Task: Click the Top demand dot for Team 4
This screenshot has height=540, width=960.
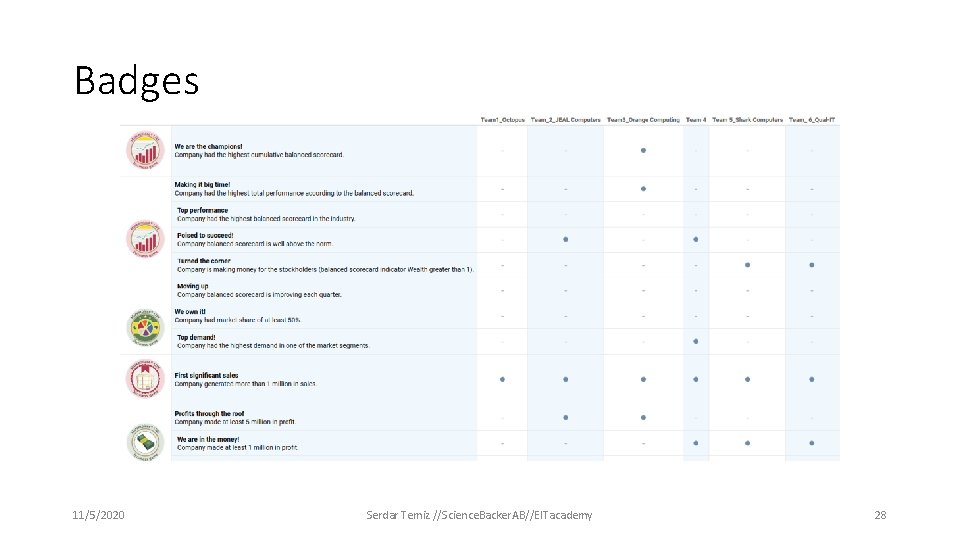Action: click(696, 341)
